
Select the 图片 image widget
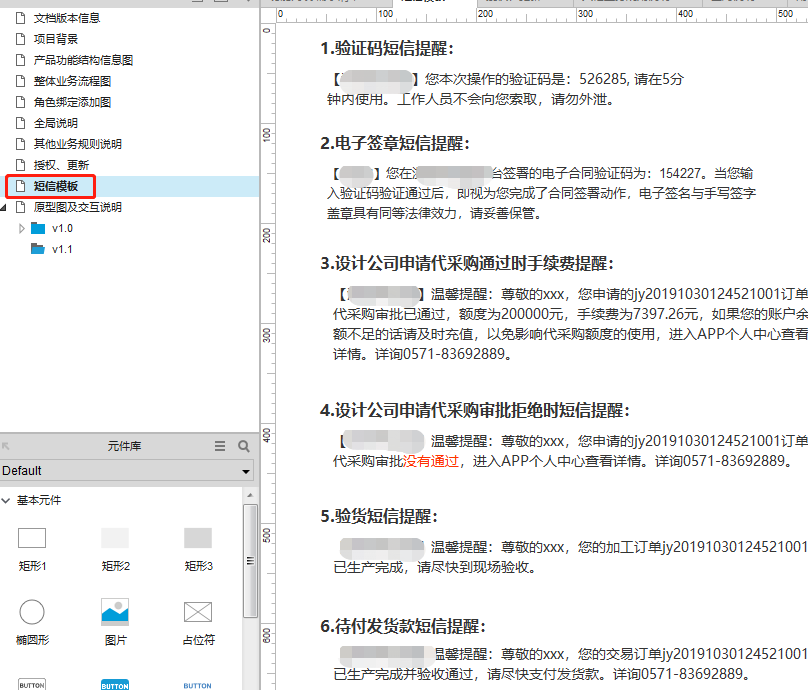[115, 612]
